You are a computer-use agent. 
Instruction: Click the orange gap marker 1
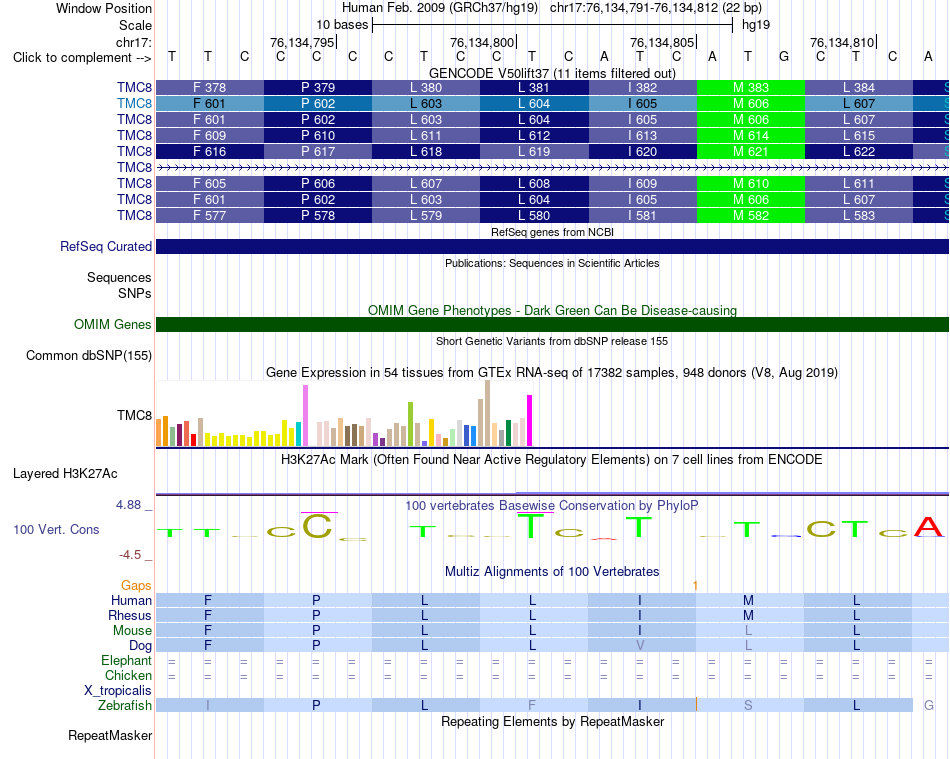coord(696,586)
